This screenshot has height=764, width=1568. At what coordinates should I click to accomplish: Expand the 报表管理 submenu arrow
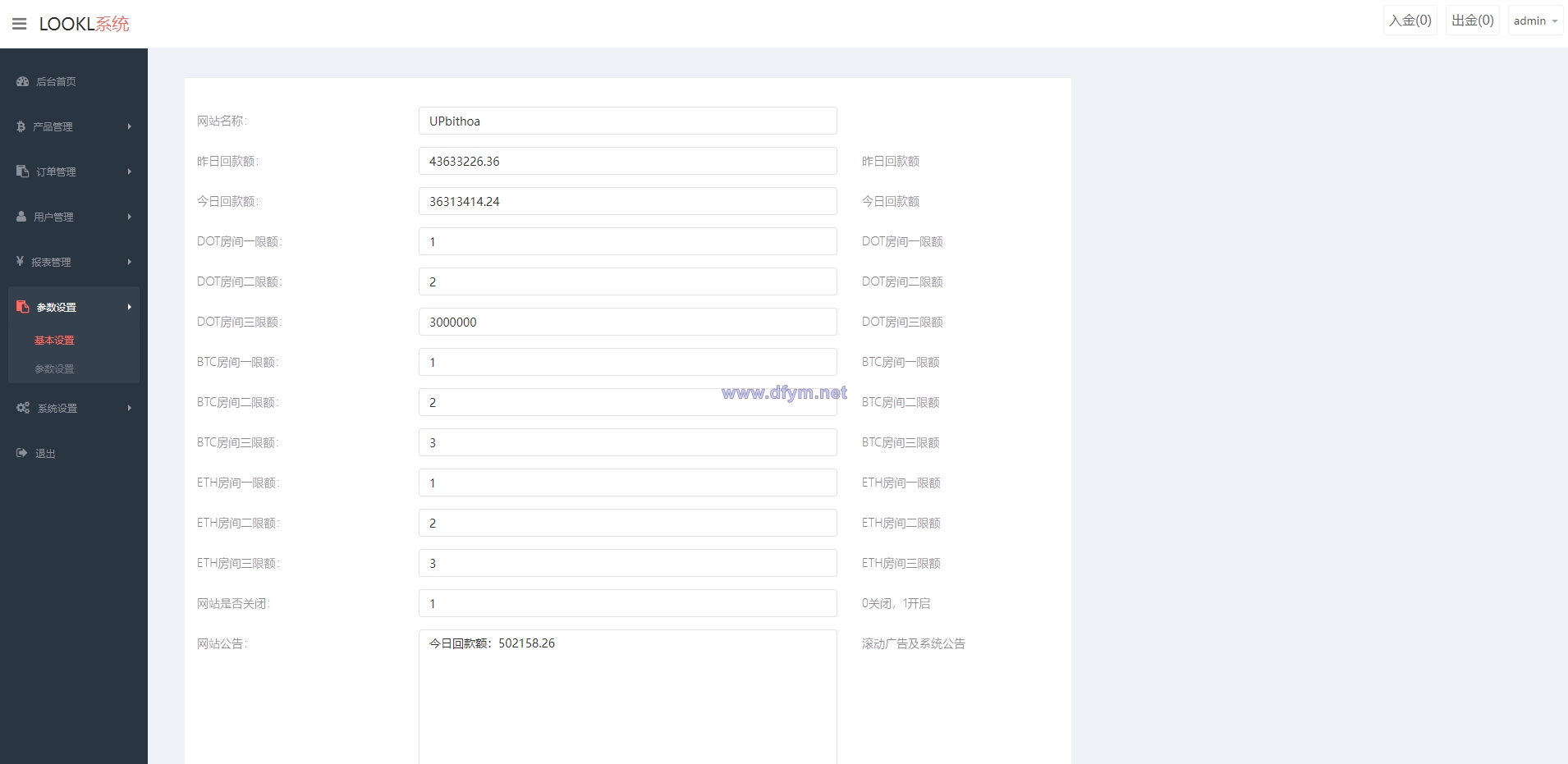tap(130, 262)
